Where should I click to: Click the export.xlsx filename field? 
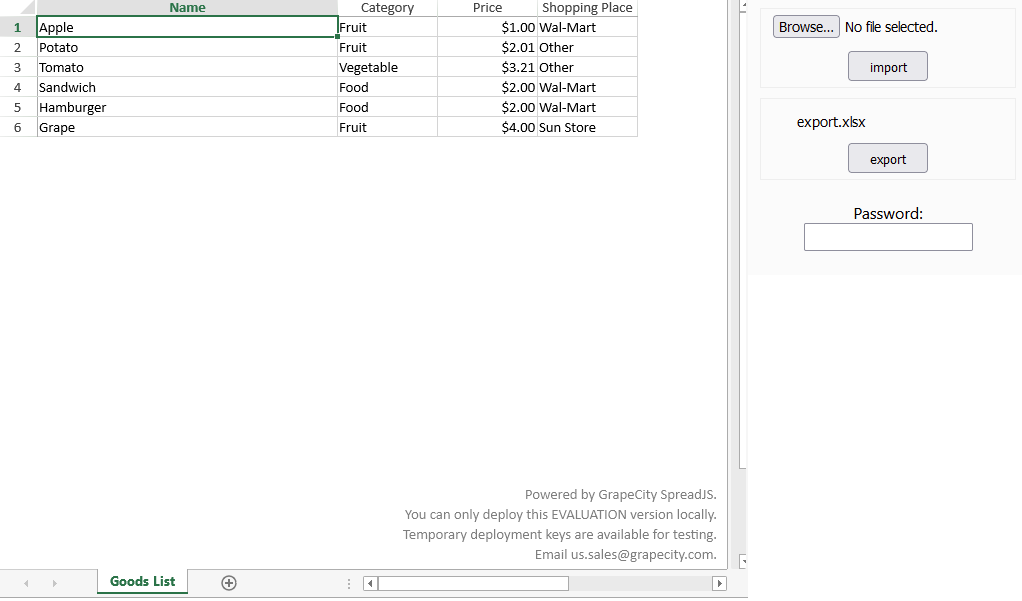pyautogui.click(x=831, y=123)
